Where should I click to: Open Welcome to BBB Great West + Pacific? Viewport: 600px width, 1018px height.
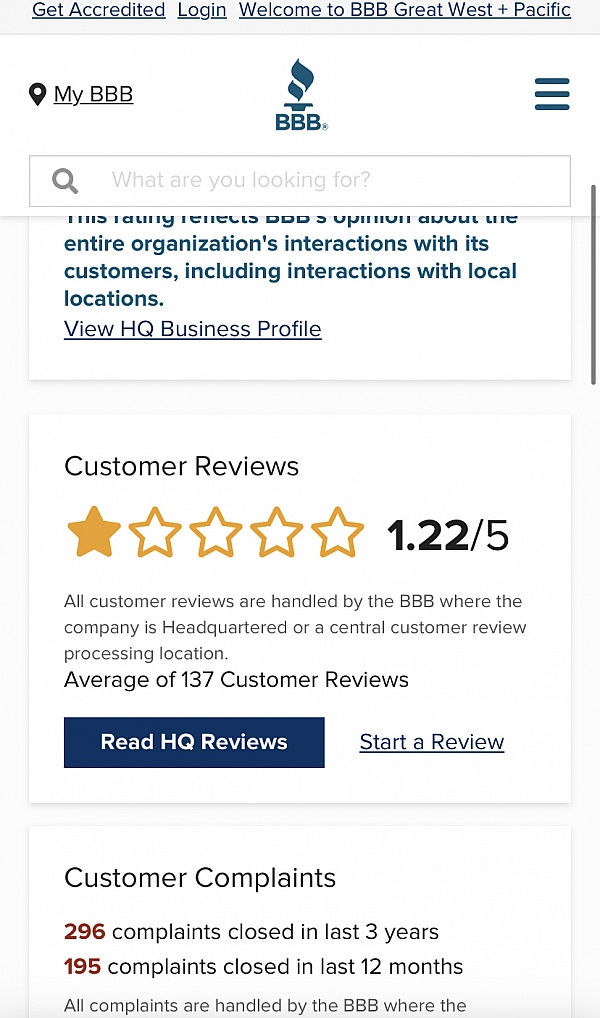(x=405, y=10)
